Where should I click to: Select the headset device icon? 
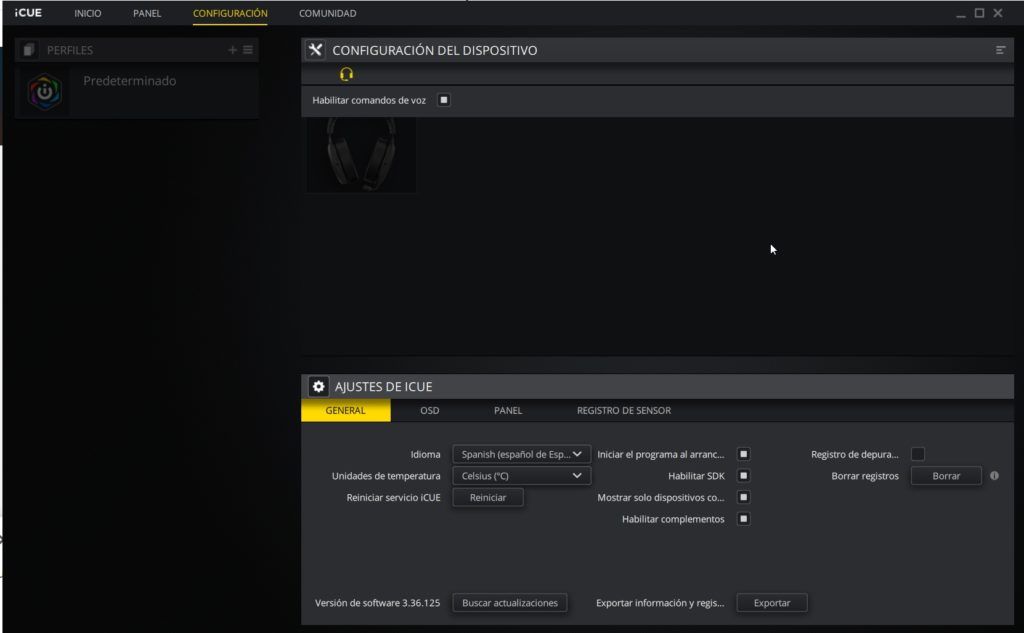[x=346, y=74]
